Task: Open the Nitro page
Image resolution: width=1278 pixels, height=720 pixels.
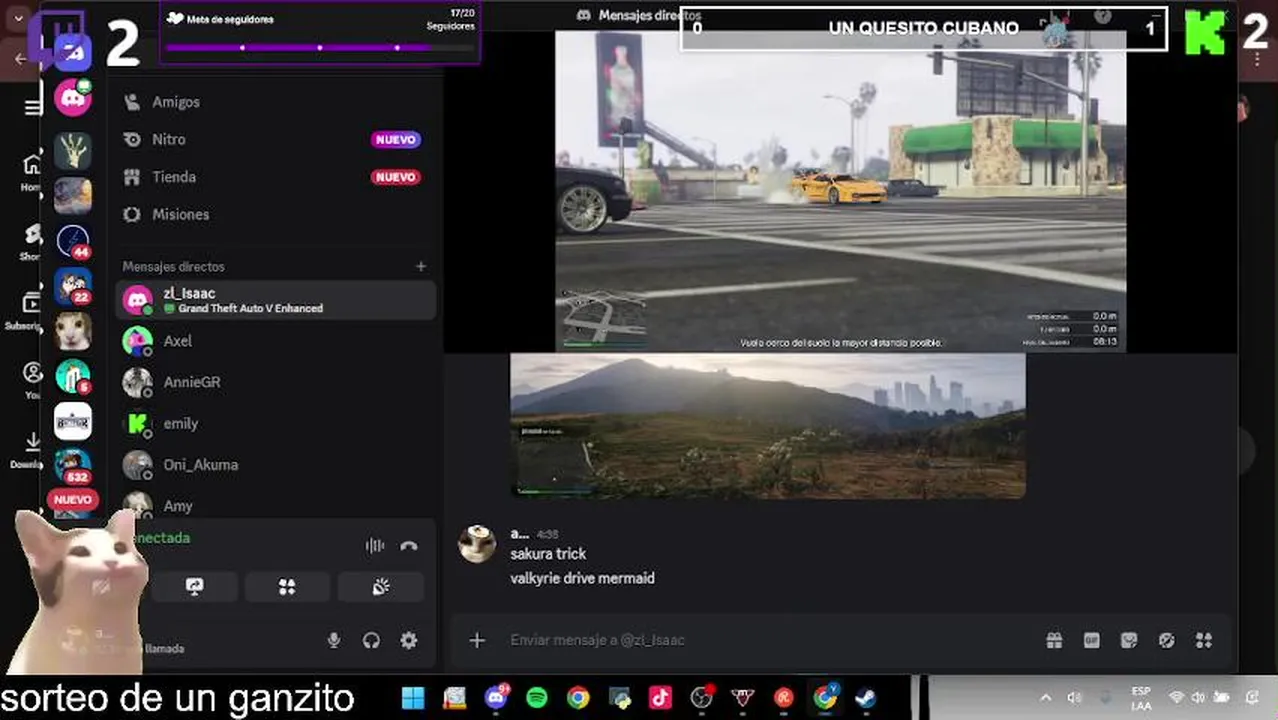Action: 275,139
